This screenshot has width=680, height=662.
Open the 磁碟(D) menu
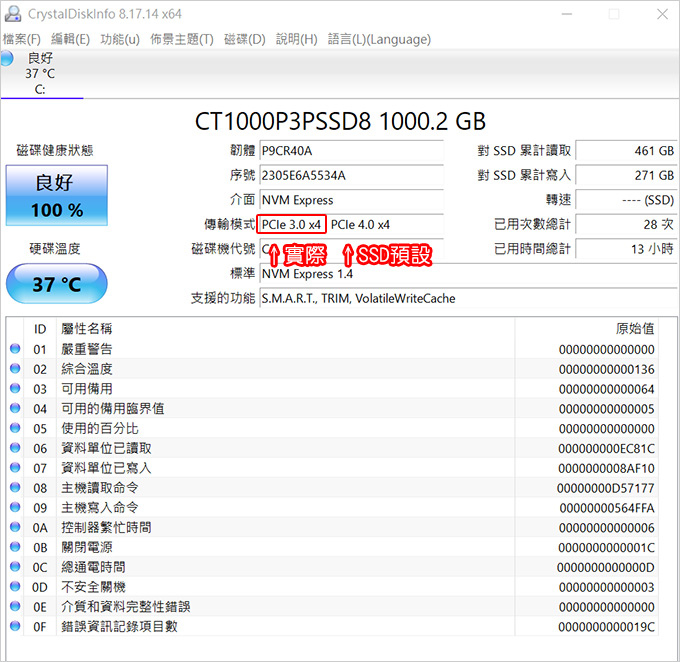click(245, 39)
